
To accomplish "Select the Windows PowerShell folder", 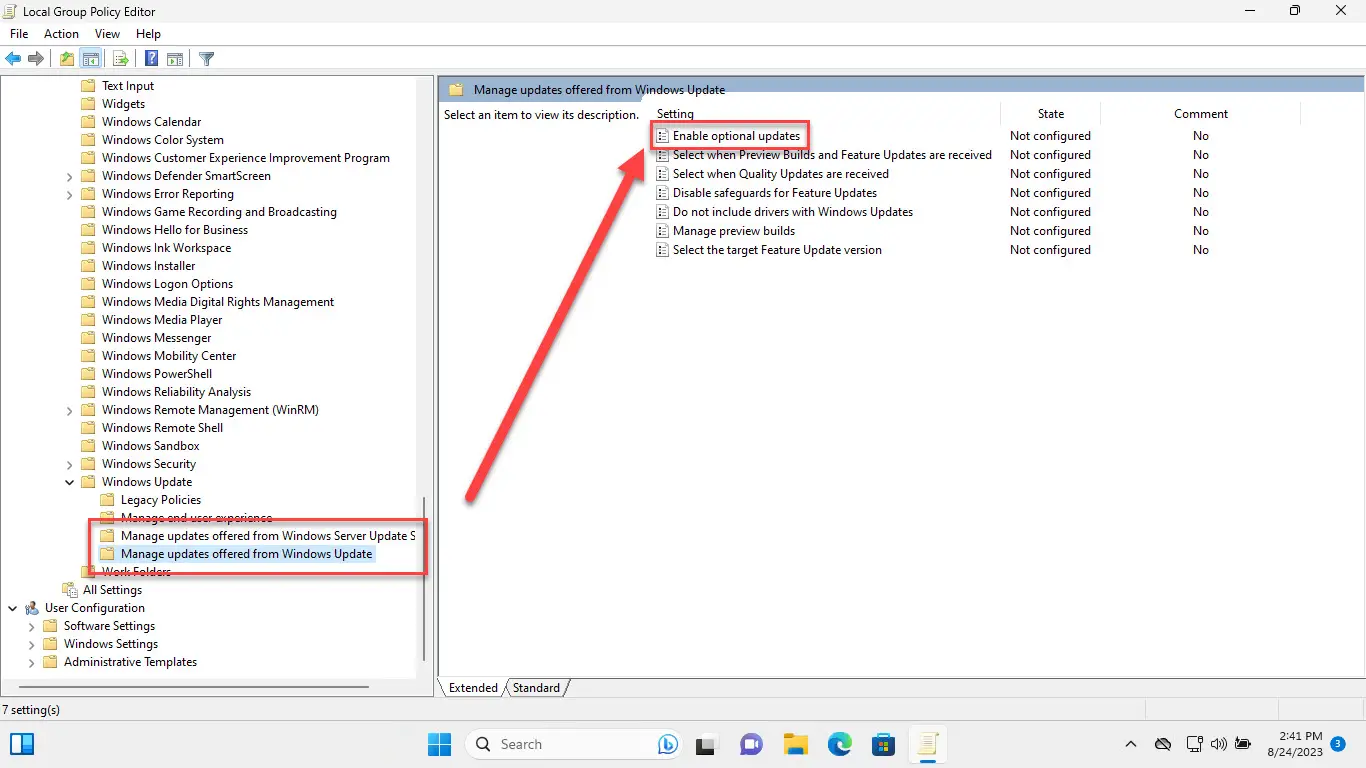I will tap(156, 374).
